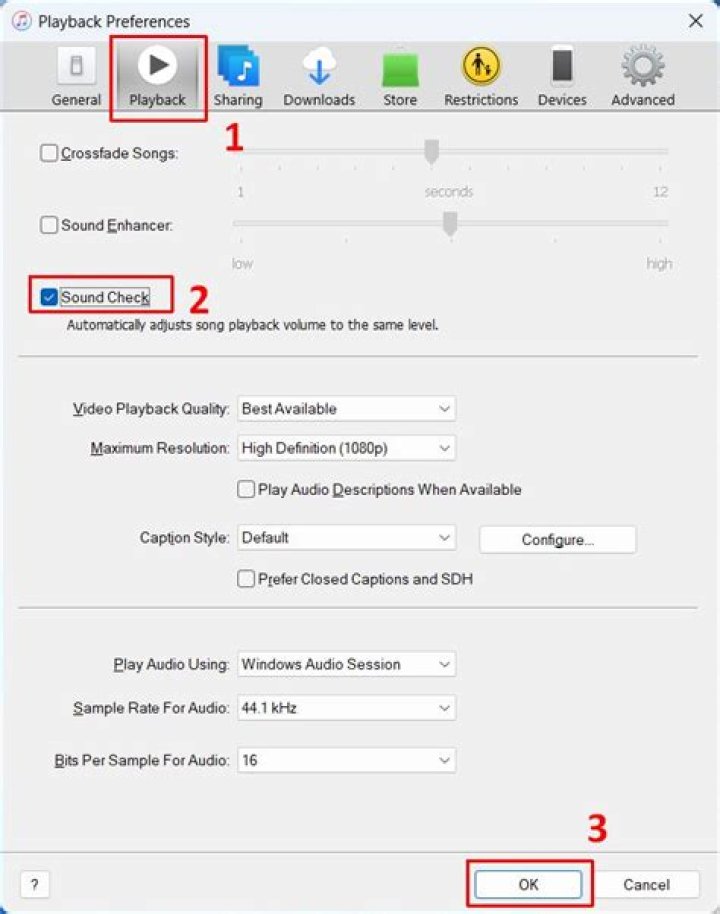
Task: Confirm preferences with the OK button
Action: pos(528,884)
